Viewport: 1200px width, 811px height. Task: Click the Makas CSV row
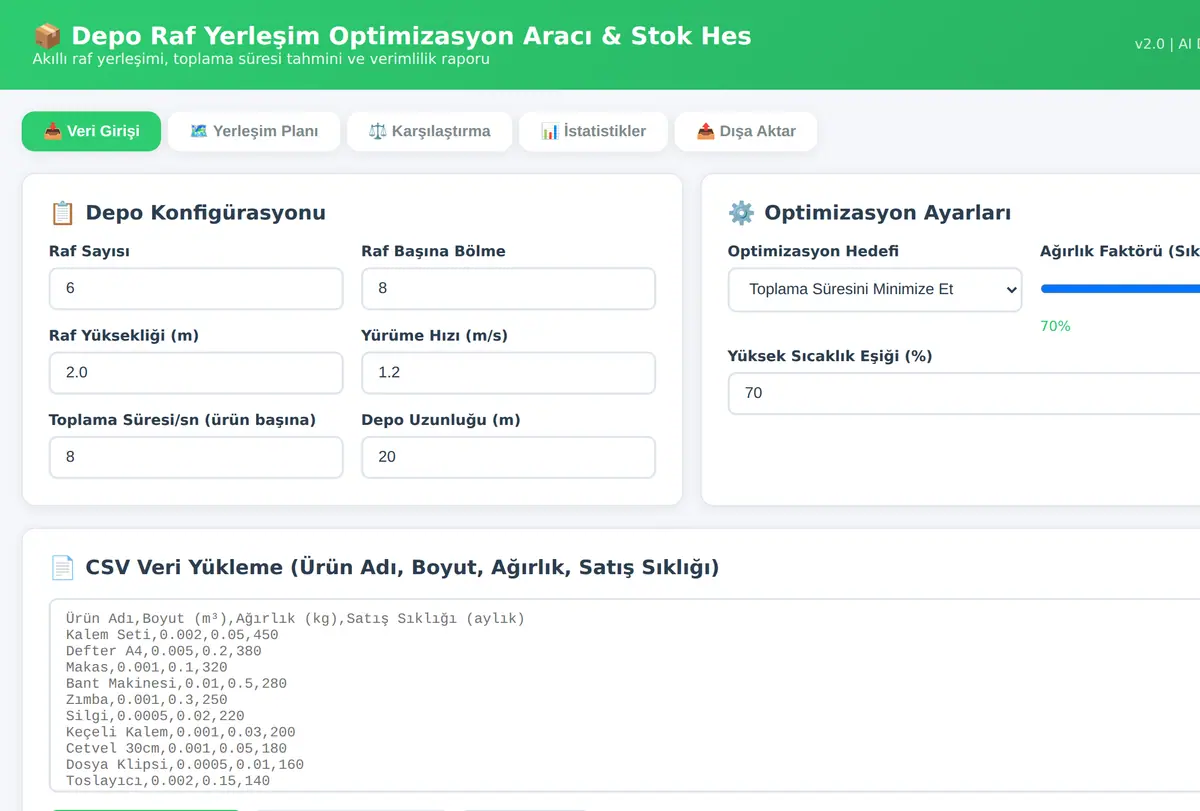tap(147, 667)
